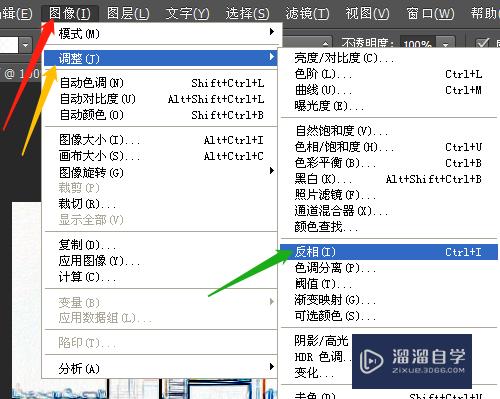Viewport: 500px width, 399px height.
Task: Toggle checkbox right of opacity dropdown
Action: [x=482, y=44]
